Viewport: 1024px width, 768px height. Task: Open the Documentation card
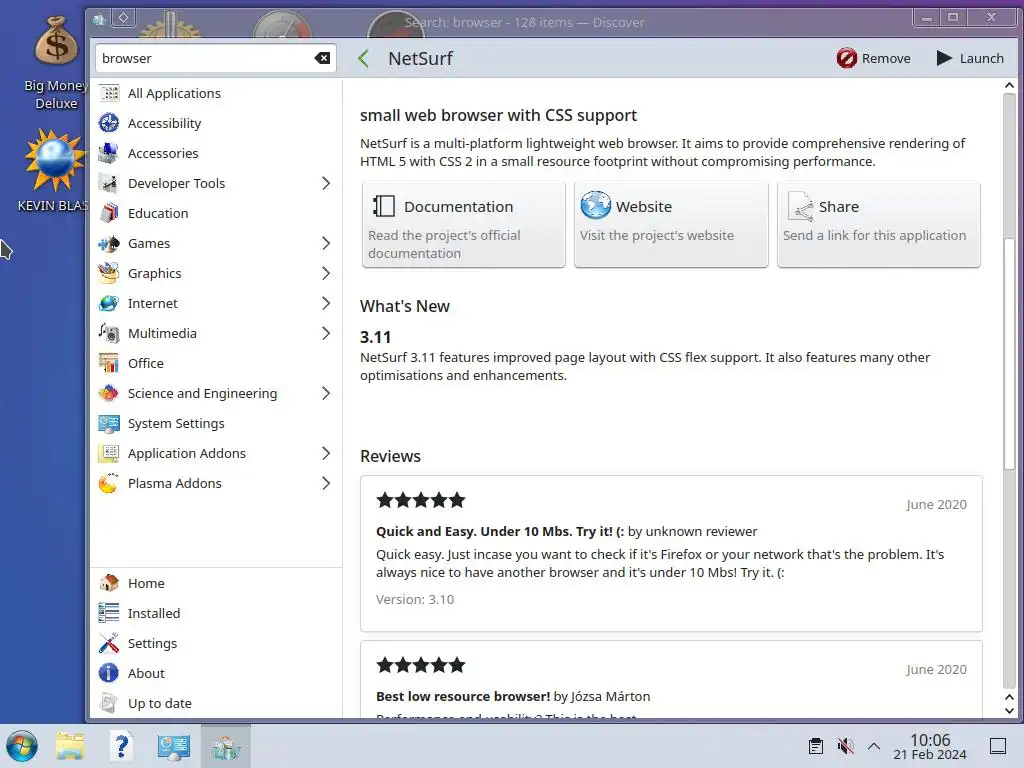[464, 224]
